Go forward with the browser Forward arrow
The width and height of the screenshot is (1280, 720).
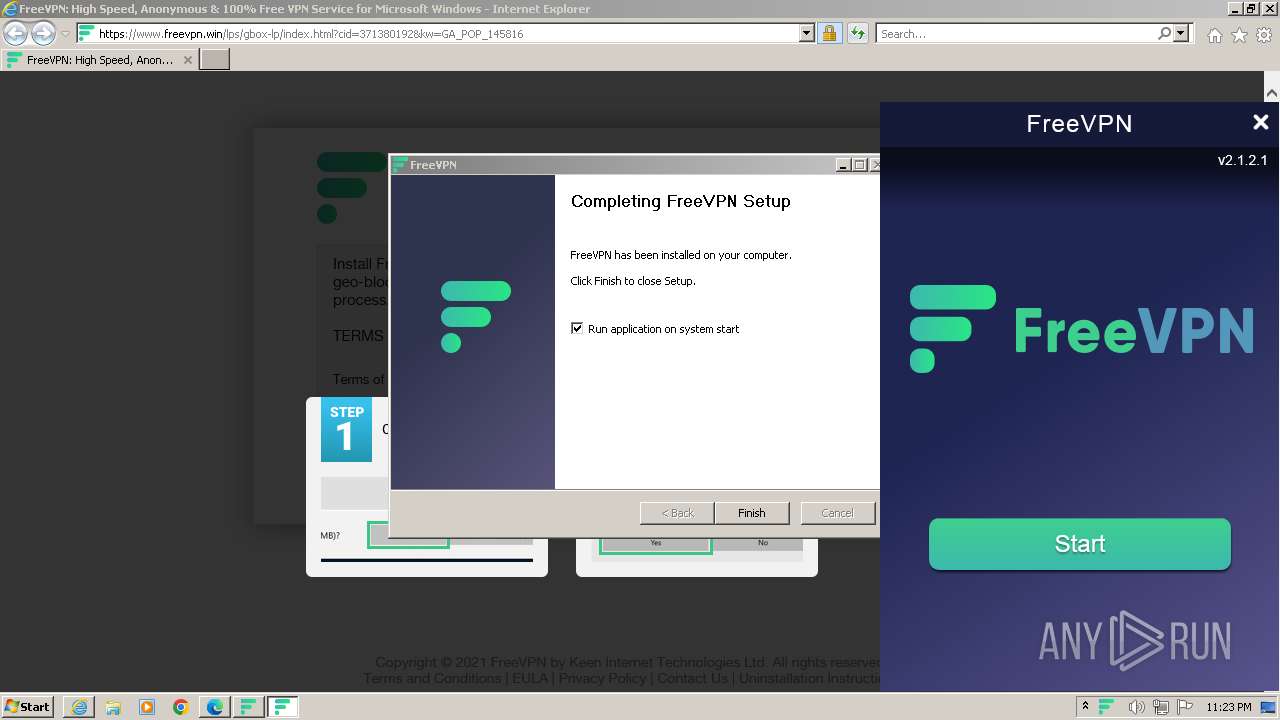(42, 34)
